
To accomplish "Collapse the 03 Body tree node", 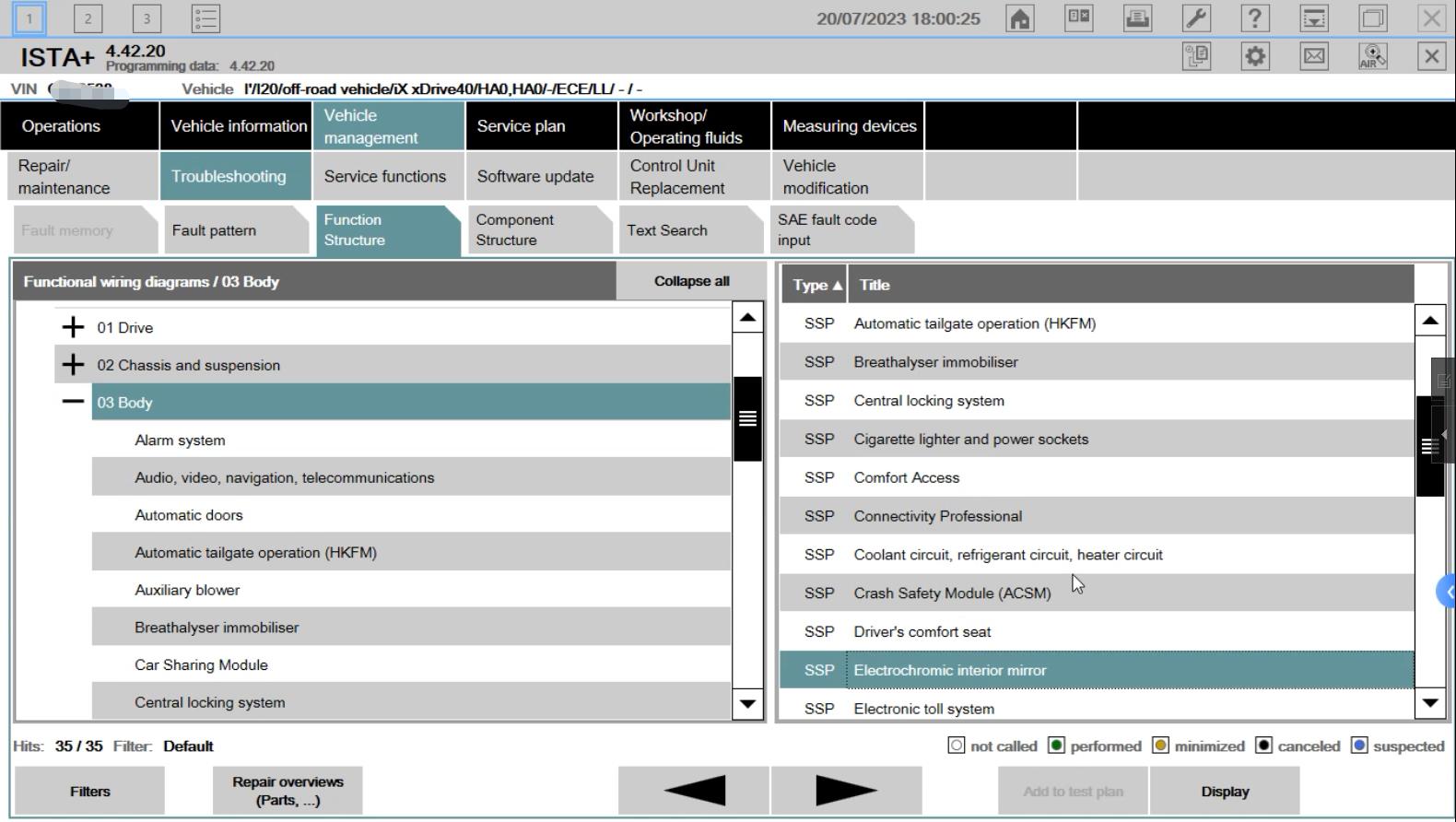I will pos(73,402).
